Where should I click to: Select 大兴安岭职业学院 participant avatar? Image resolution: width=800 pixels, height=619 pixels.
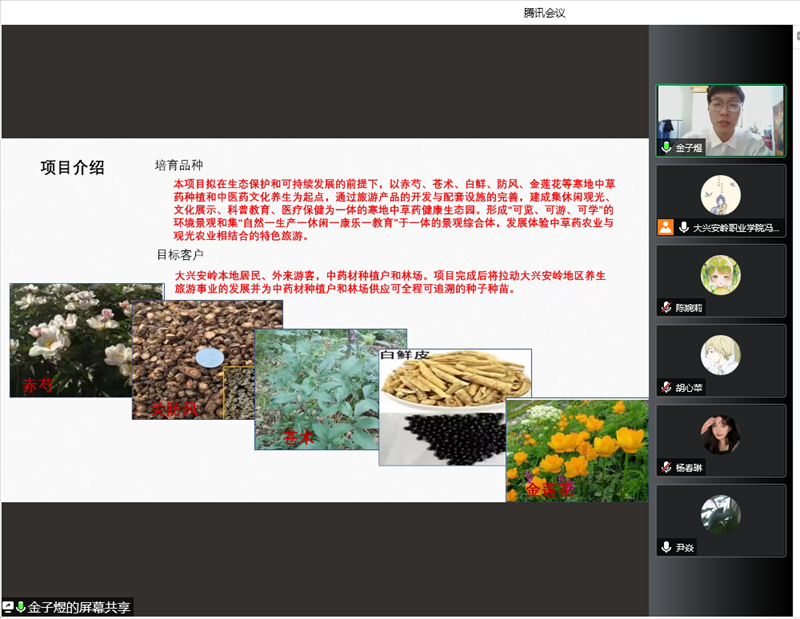point(720,194)
